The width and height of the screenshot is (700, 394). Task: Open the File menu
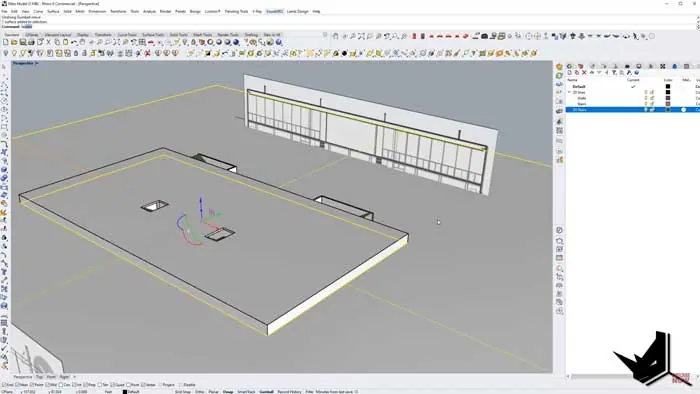[x=4, y=11]
